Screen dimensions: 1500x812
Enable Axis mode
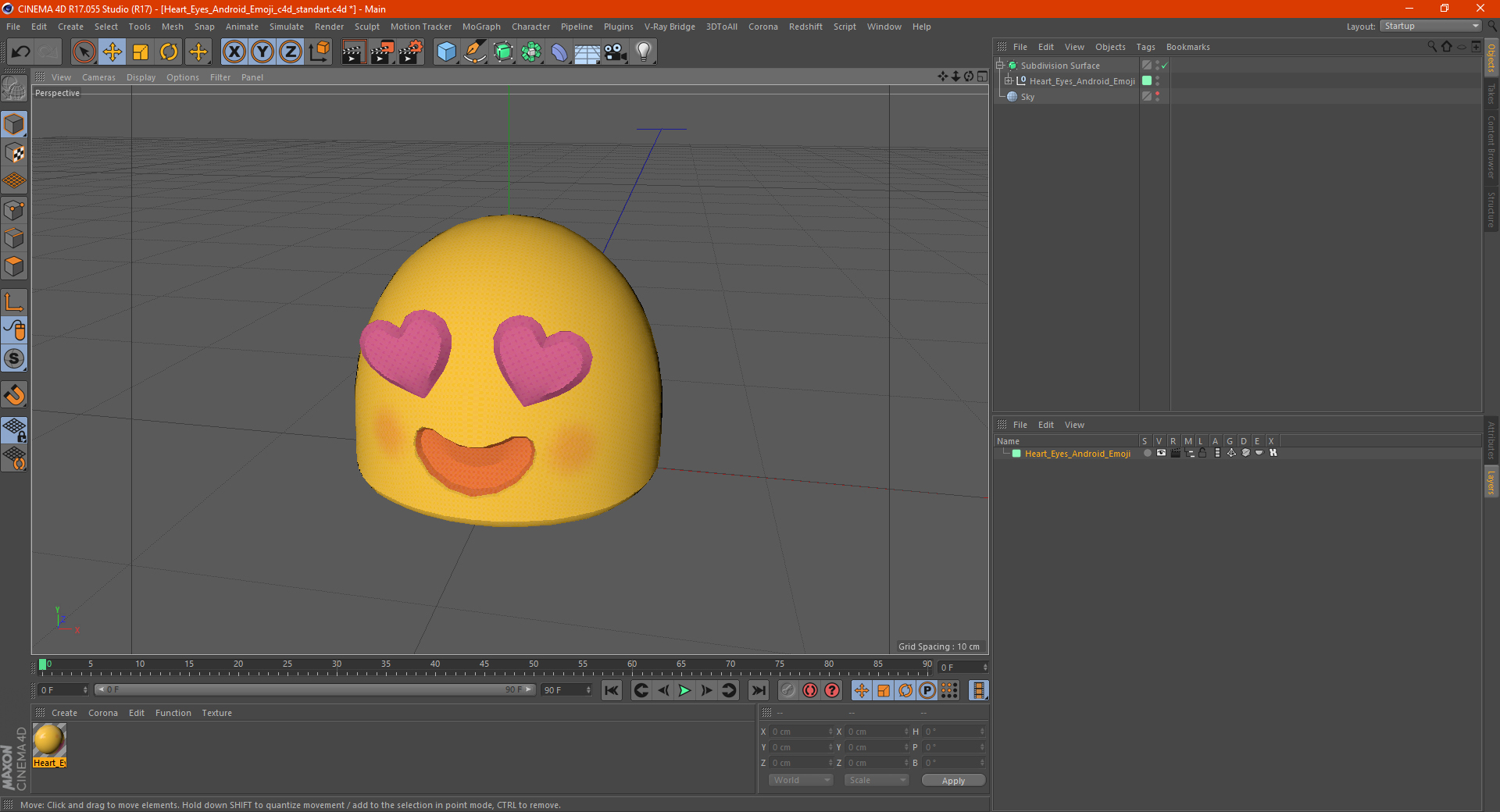(14, 302)
